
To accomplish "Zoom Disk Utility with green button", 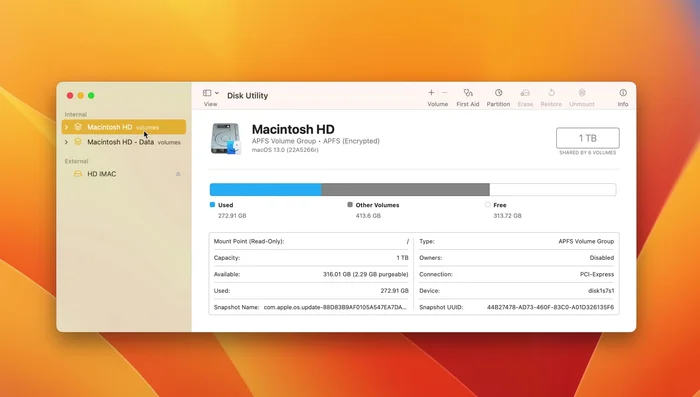I will click(91, 96).
